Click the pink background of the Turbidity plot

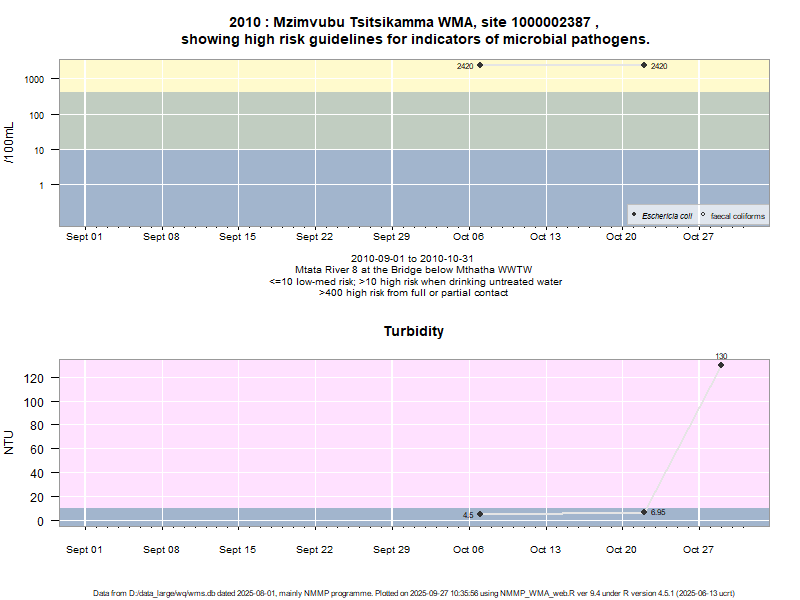pos(300,430)
